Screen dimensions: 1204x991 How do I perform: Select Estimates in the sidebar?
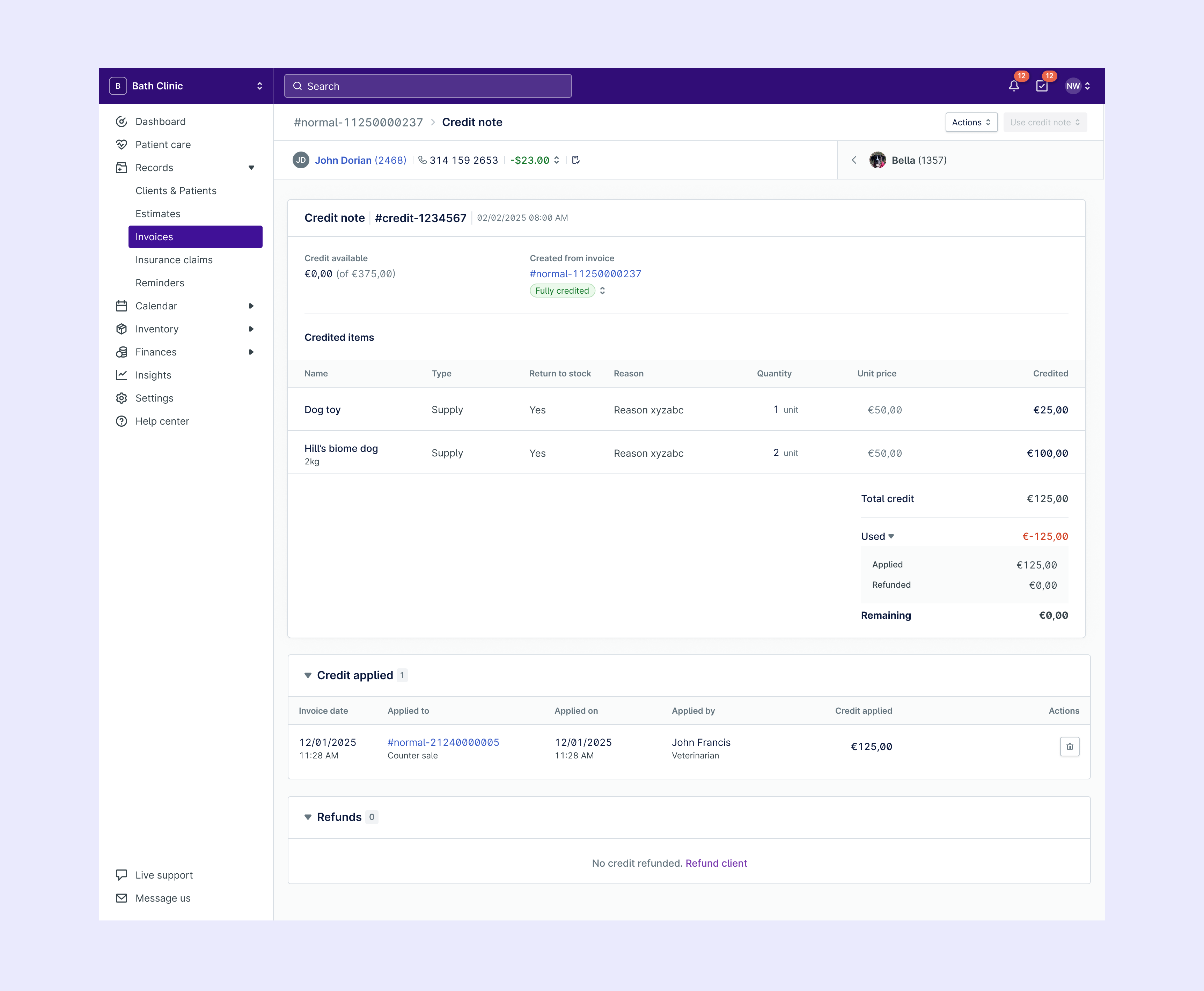(157, 213)
